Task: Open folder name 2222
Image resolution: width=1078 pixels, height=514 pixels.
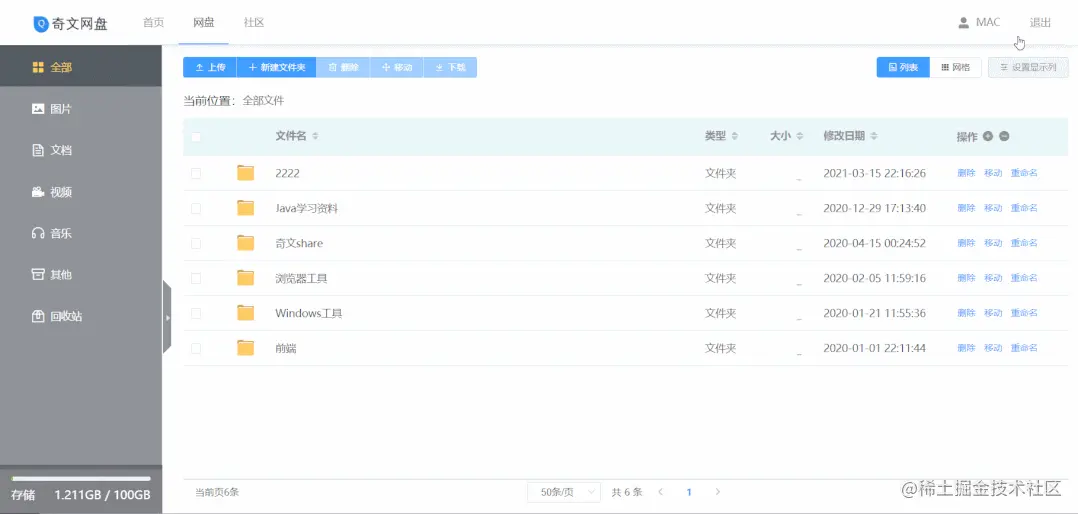Action: click(x=287, y=173)
